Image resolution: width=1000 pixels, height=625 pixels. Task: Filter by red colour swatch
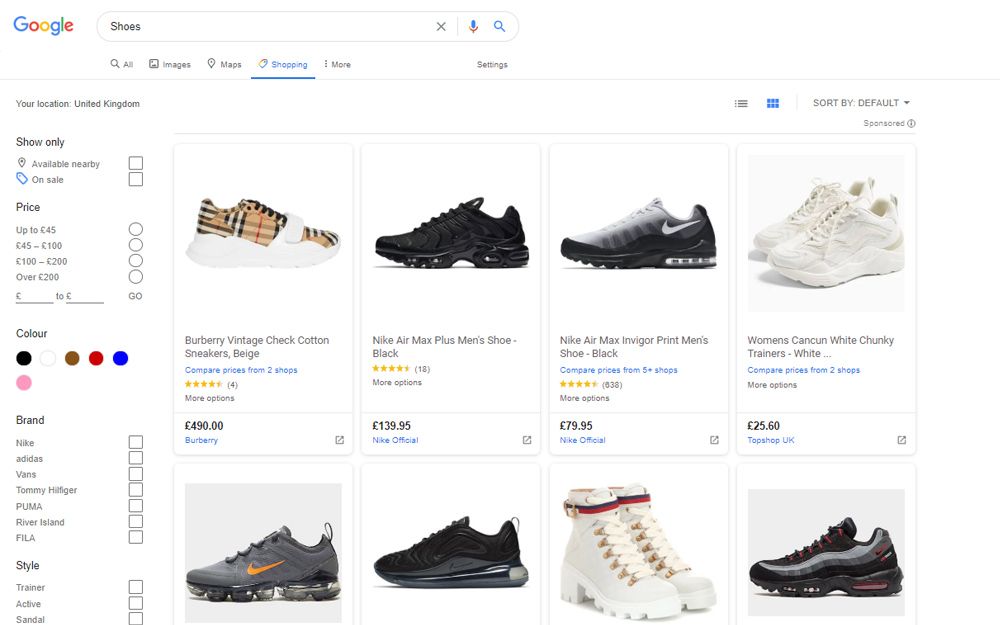(96, 358)
